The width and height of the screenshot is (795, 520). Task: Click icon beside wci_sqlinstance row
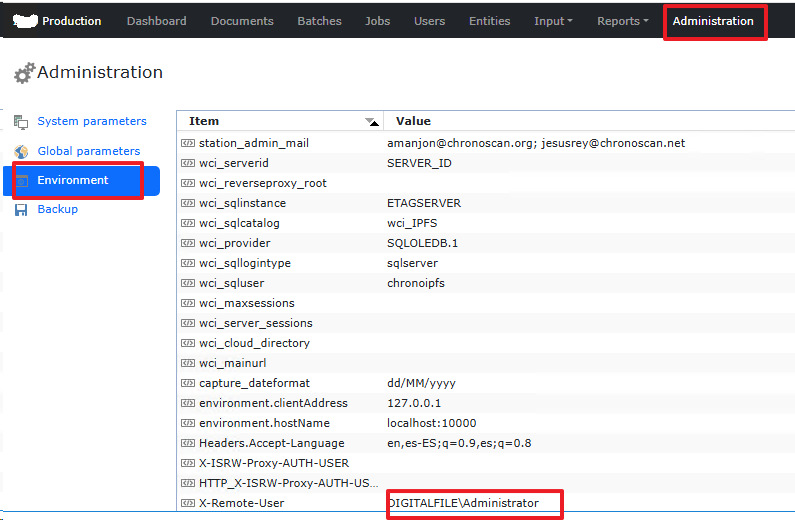click(187, 203)
